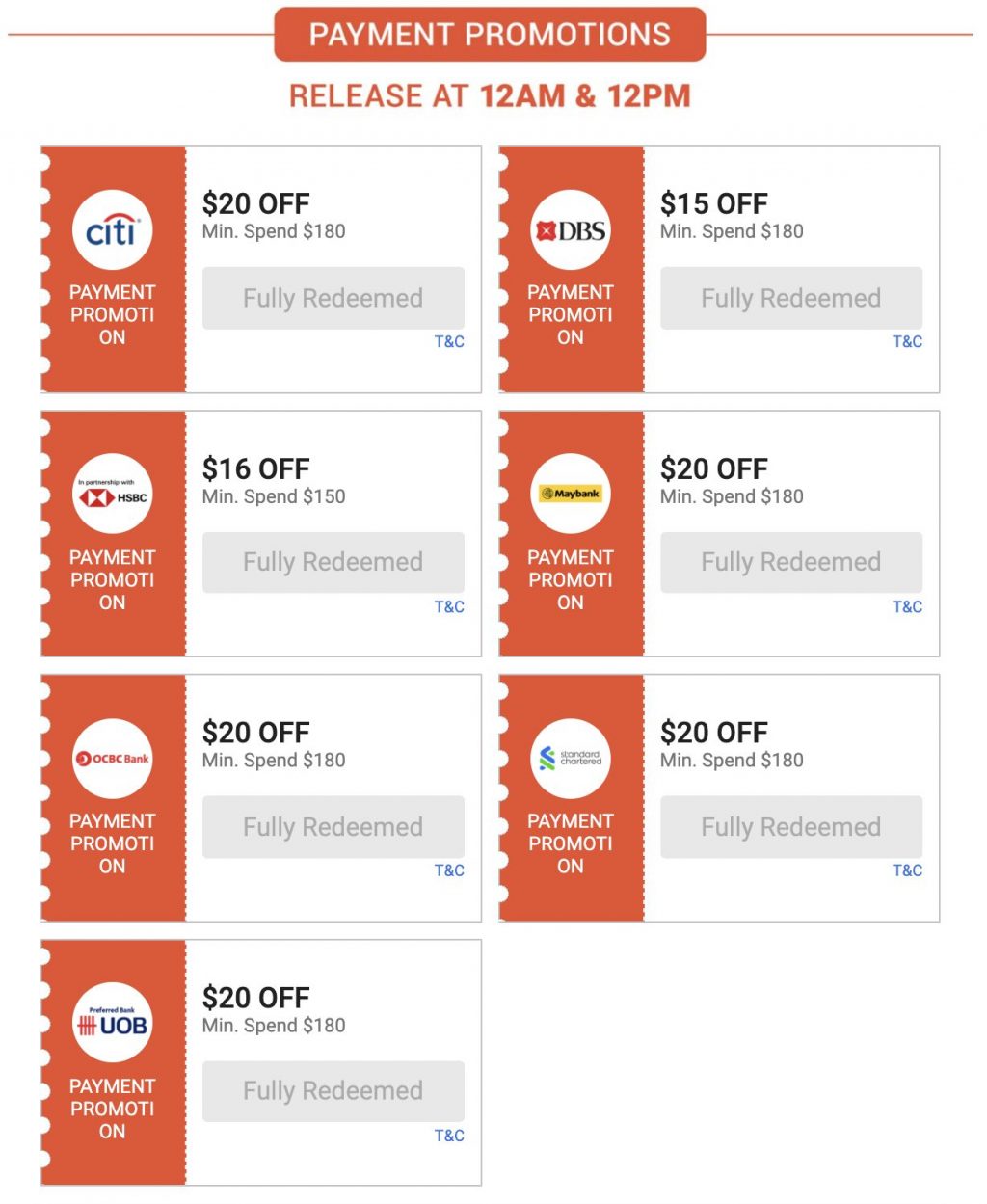Open T&C link for Citi voucher
The image size is (987, 1204).
[449, 341]
